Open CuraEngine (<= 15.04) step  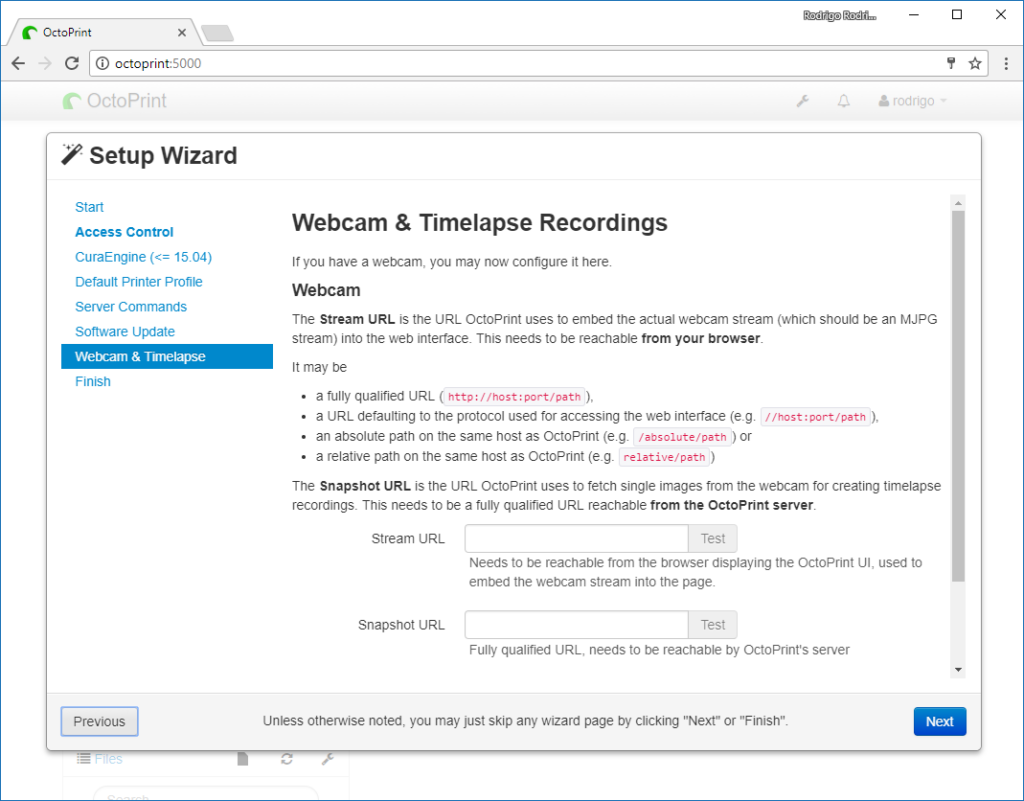click(x=144, y=257)
